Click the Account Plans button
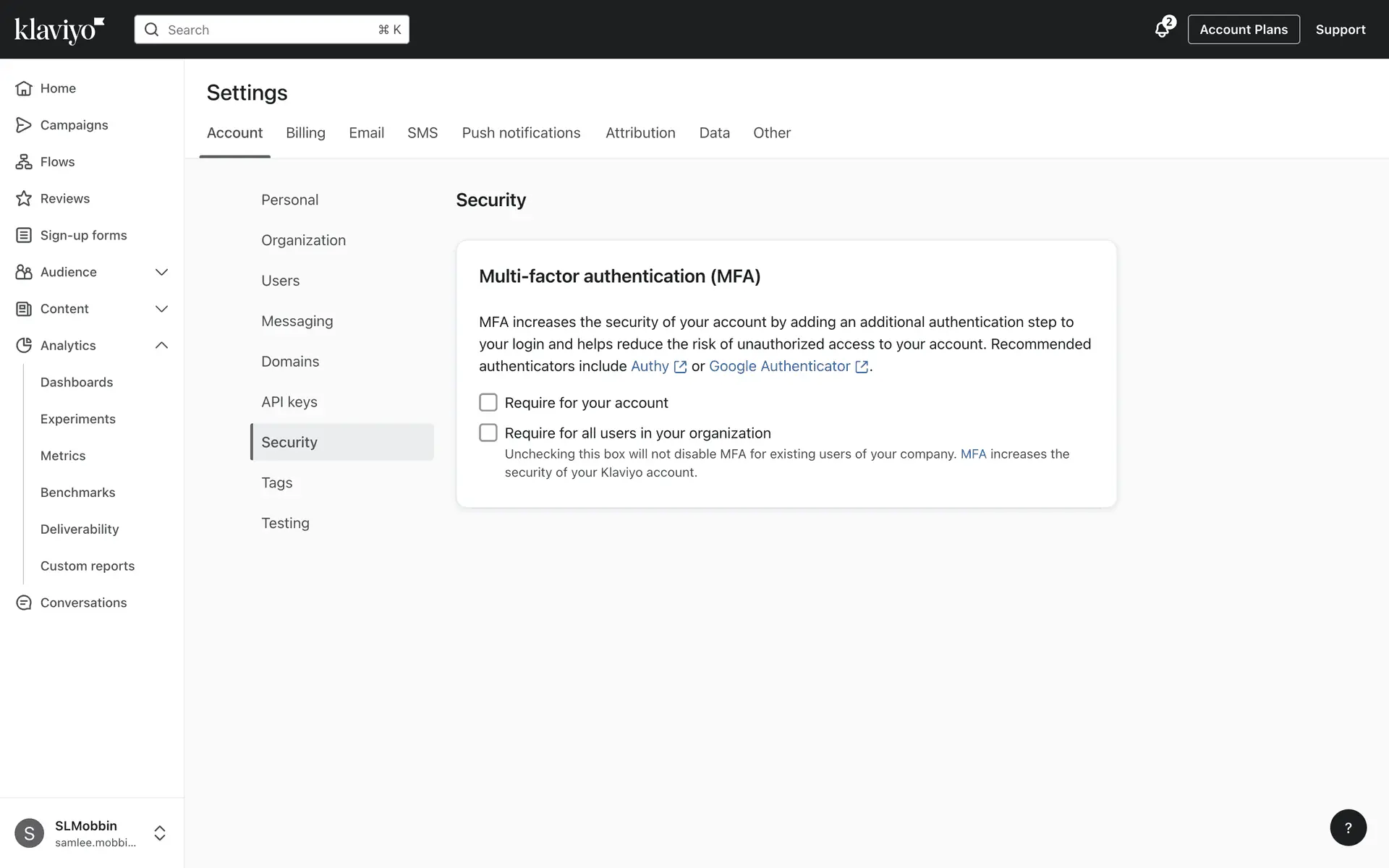This screenshot has width=1389, height=868. (x=1243, y=30)
